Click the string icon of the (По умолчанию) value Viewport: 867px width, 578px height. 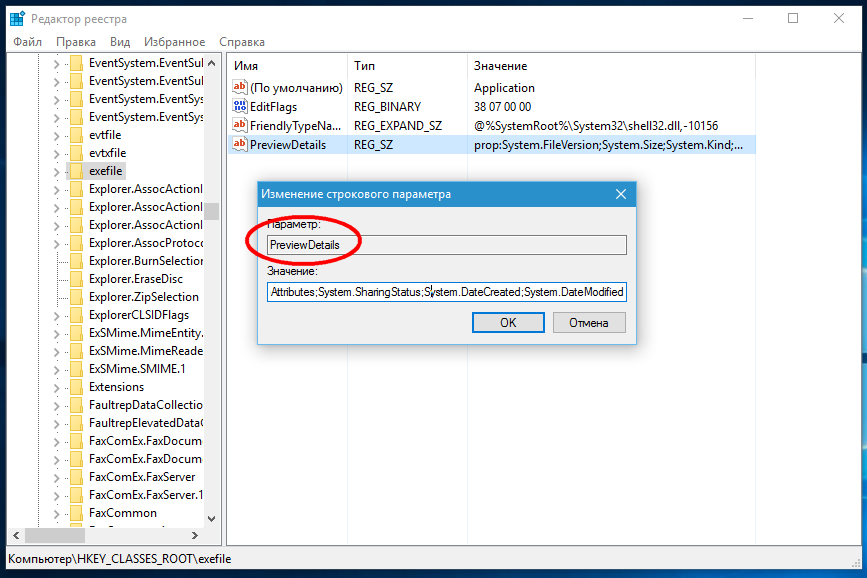(x=239, y=87)
